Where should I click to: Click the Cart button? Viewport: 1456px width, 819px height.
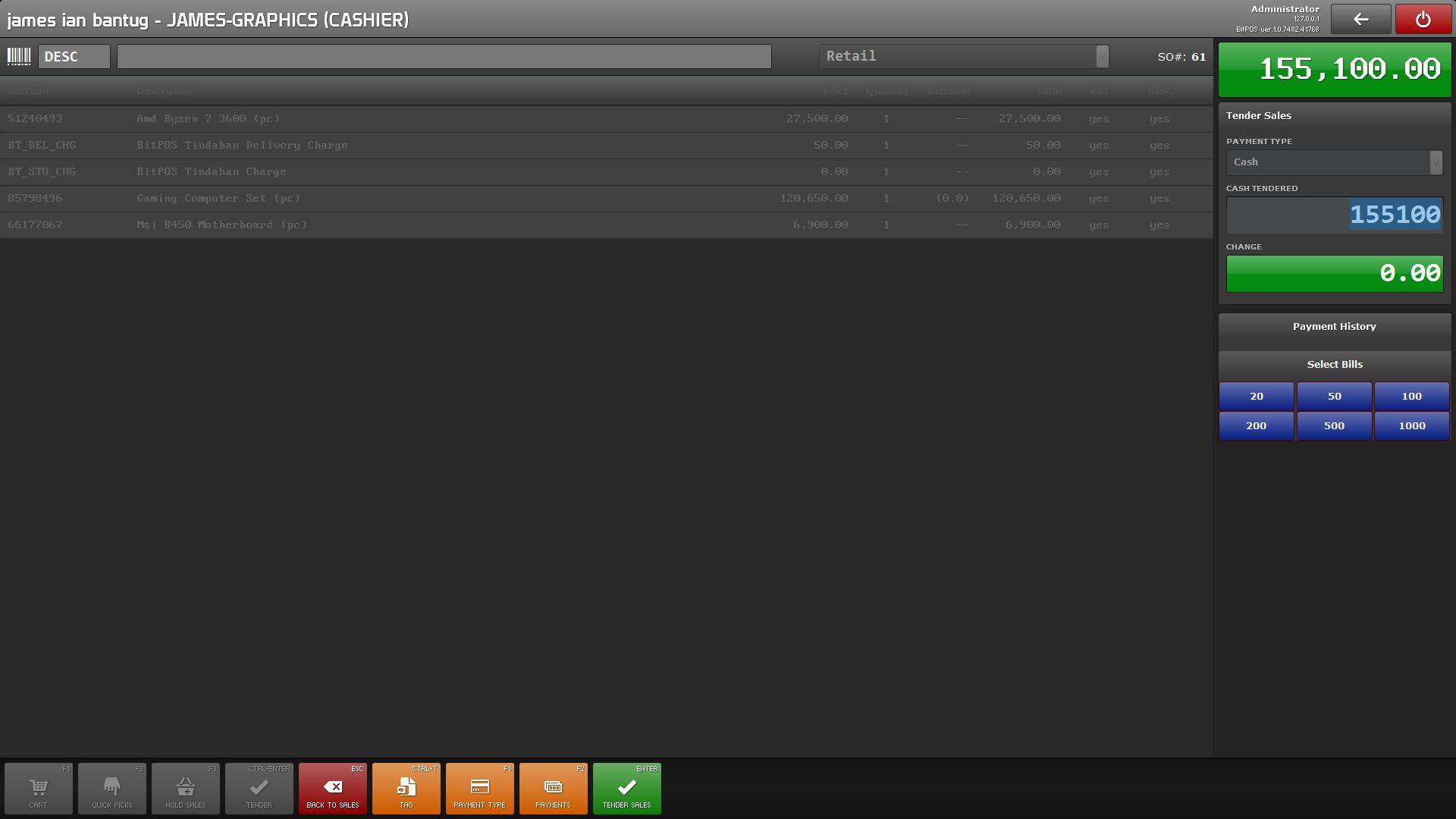[x=39, y=789]
